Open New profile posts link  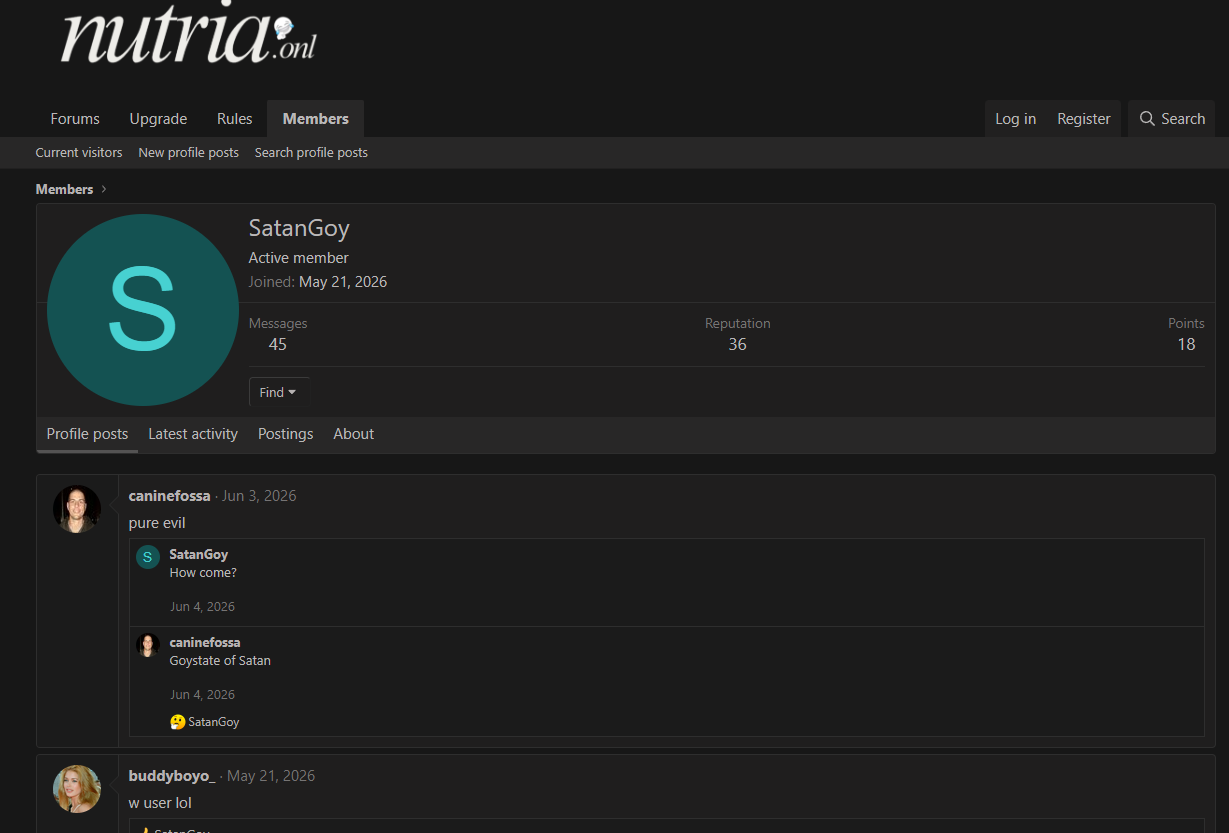[x=189, y=153]
